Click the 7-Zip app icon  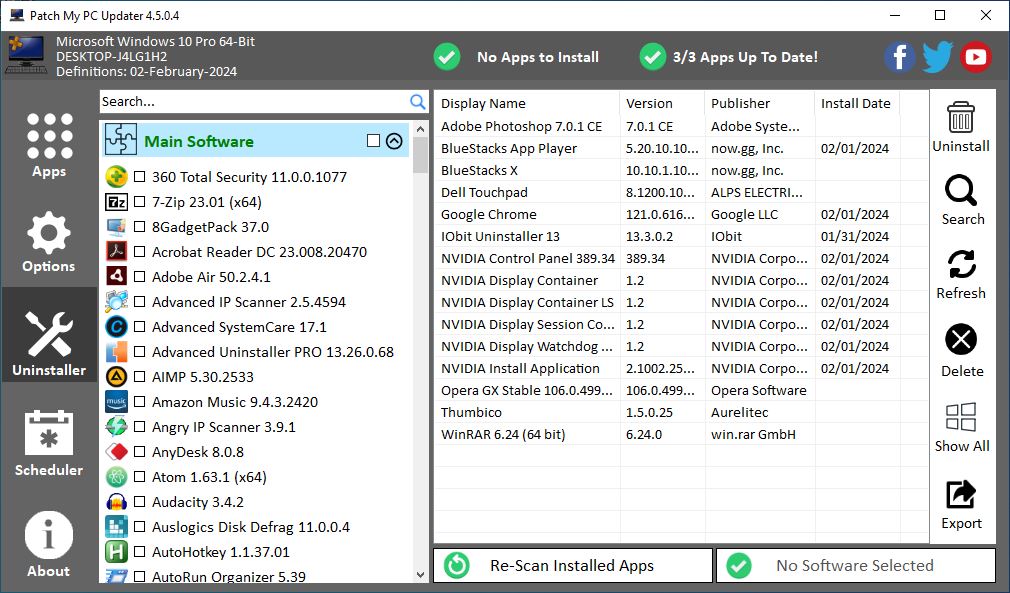(x=117, y=202)
